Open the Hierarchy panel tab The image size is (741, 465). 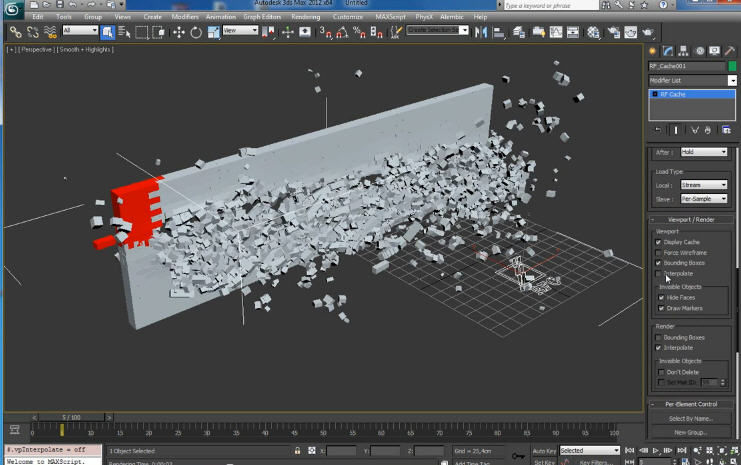[x=683, y=51]
